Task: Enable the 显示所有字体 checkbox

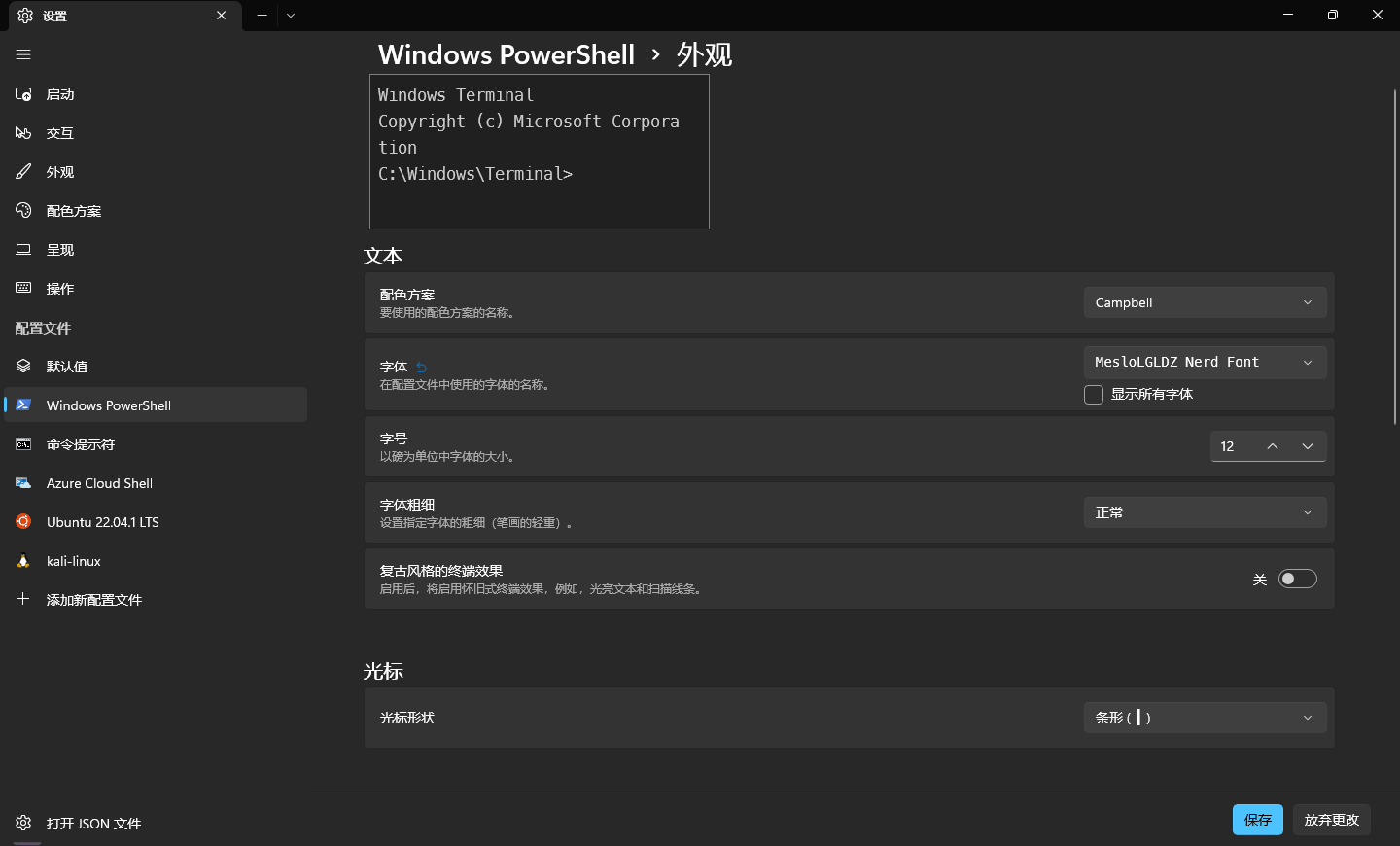Action: (x=1094, y=394)
